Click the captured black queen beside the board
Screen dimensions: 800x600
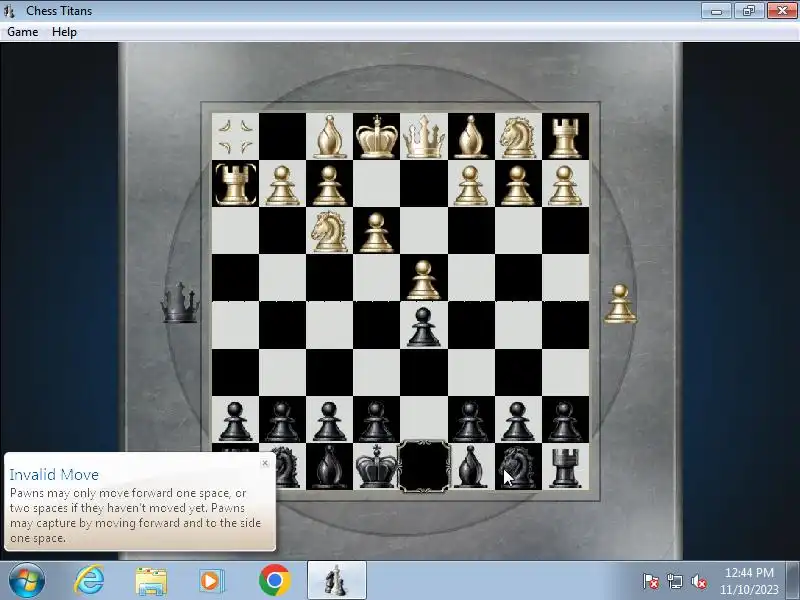click(180, 303)
